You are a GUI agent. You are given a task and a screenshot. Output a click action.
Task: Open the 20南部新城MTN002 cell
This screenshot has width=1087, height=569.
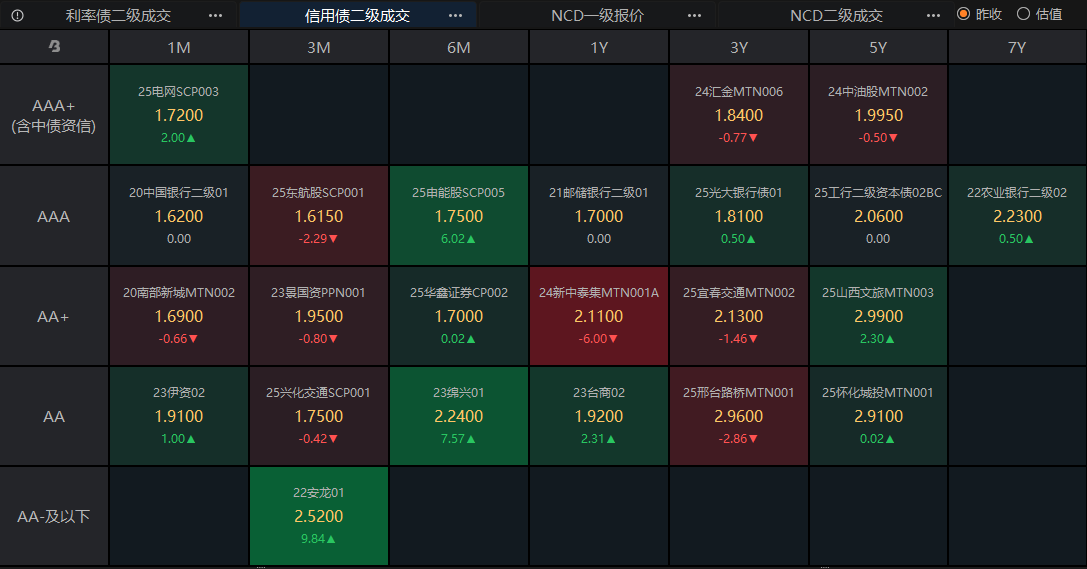179,316
